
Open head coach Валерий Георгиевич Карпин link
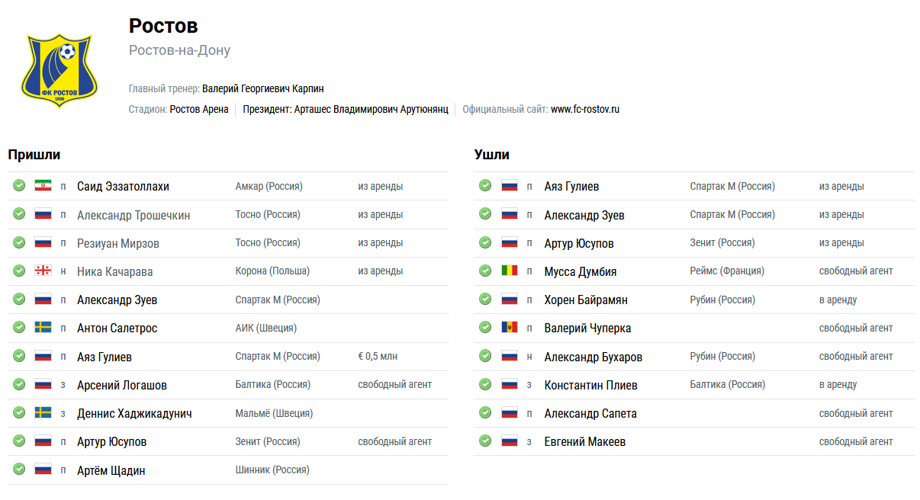pos(263,89)
